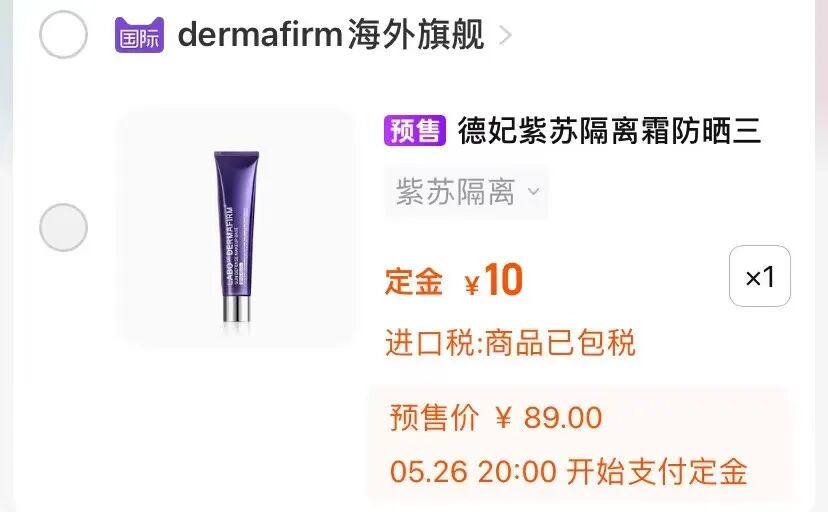The width and height of the screenshot is (828, 512).
Task: Click the 定金 label text
Action: tap(414, 281)
